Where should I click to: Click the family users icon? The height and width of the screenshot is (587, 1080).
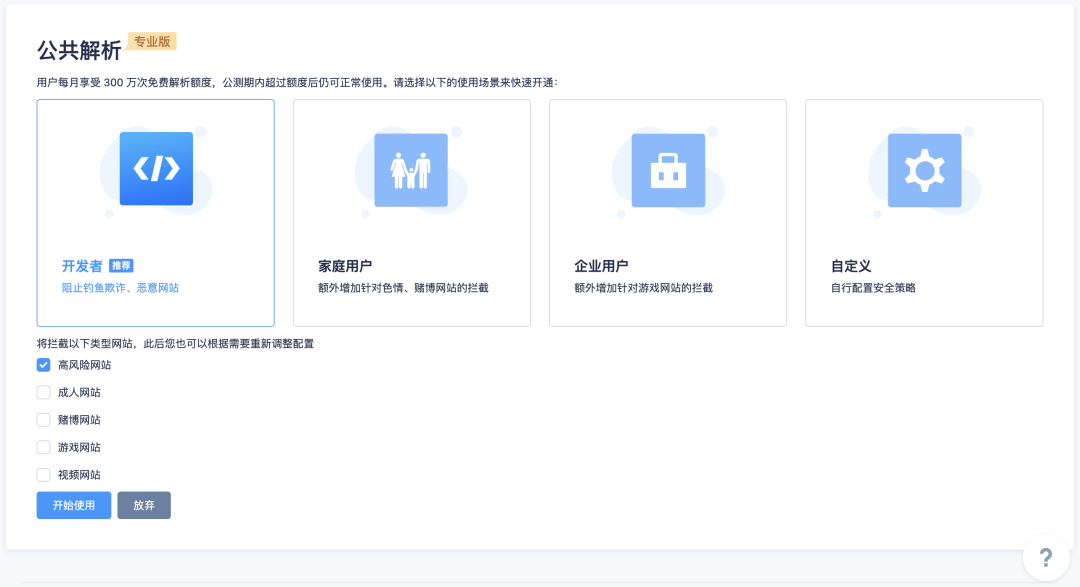click(x=411, y=170)
